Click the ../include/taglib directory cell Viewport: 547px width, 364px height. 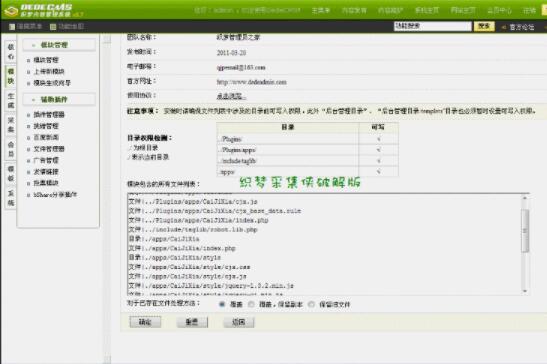pyautogui.click(x=288, y=161)
